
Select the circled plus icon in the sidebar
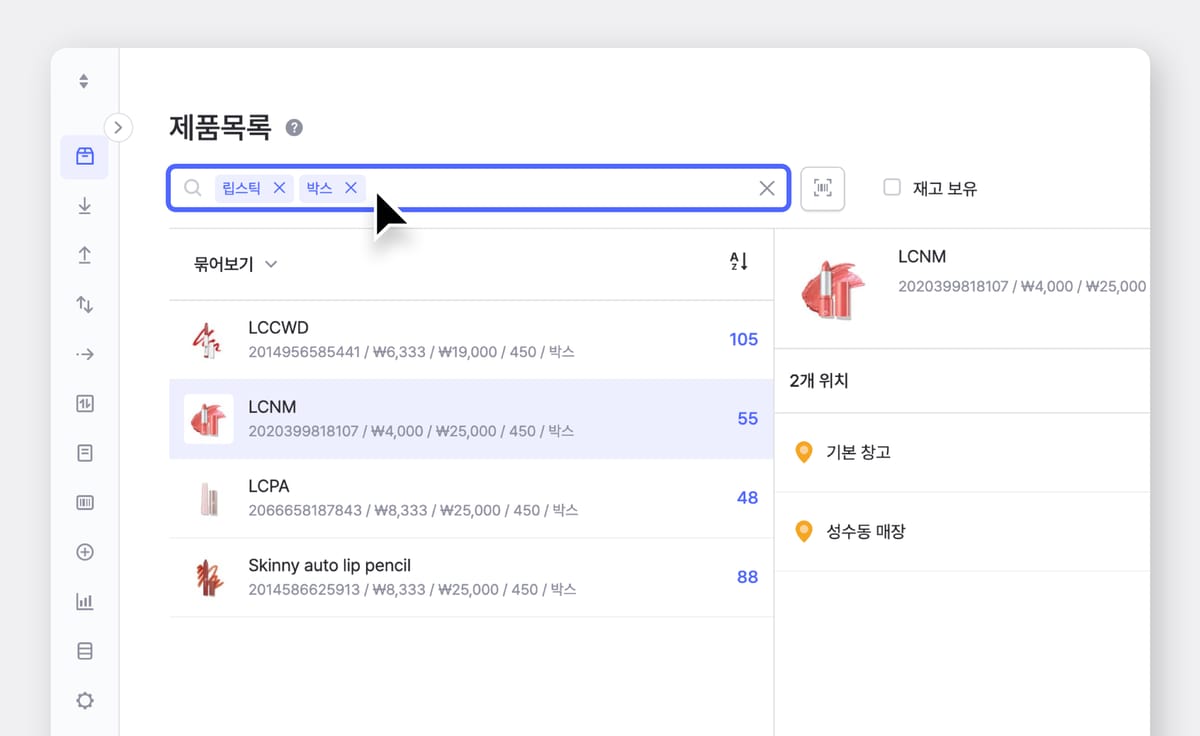point(84,551)
